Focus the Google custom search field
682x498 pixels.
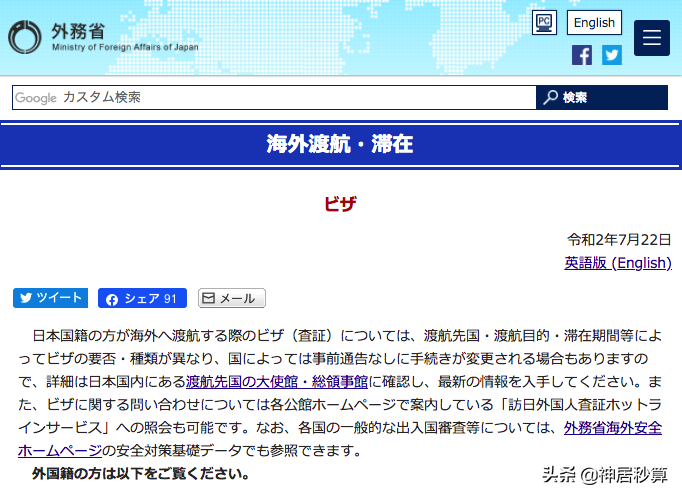point(274,97)
